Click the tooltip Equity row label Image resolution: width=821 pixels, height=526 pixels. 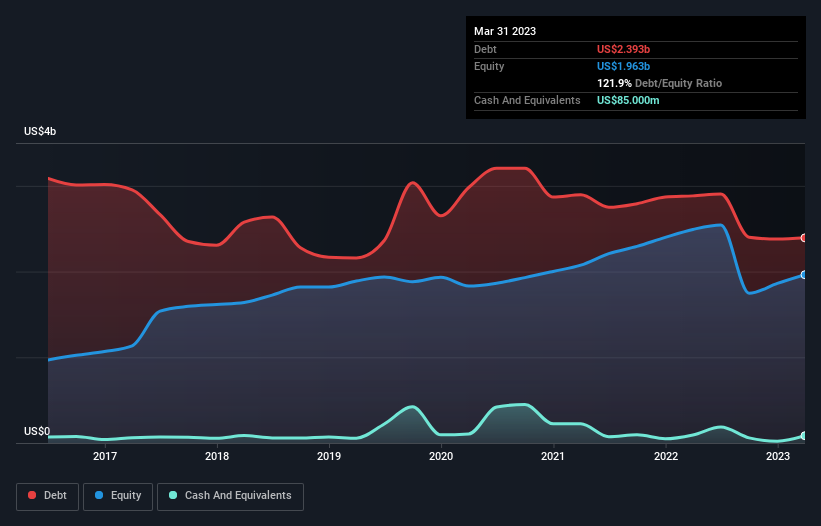click(489, 66)
